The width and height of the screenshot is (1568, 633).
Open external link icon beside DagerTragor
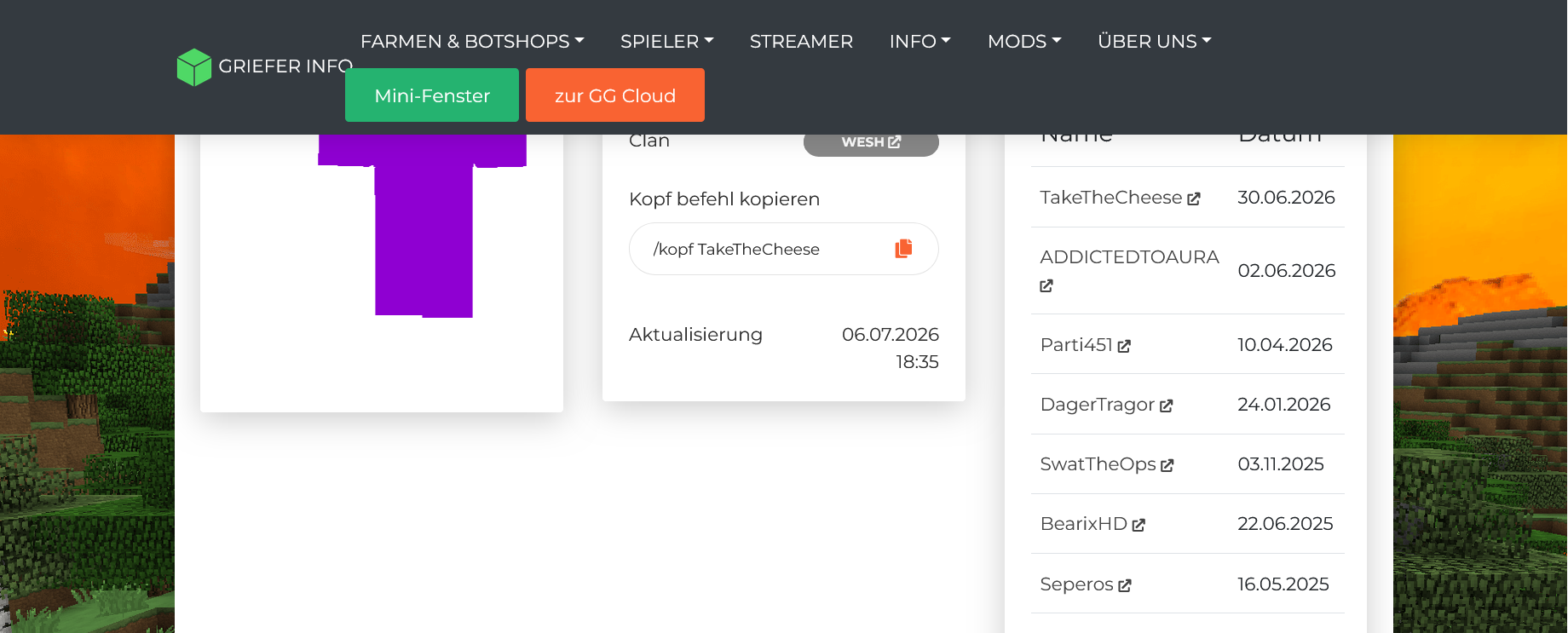click(1167, 406)
